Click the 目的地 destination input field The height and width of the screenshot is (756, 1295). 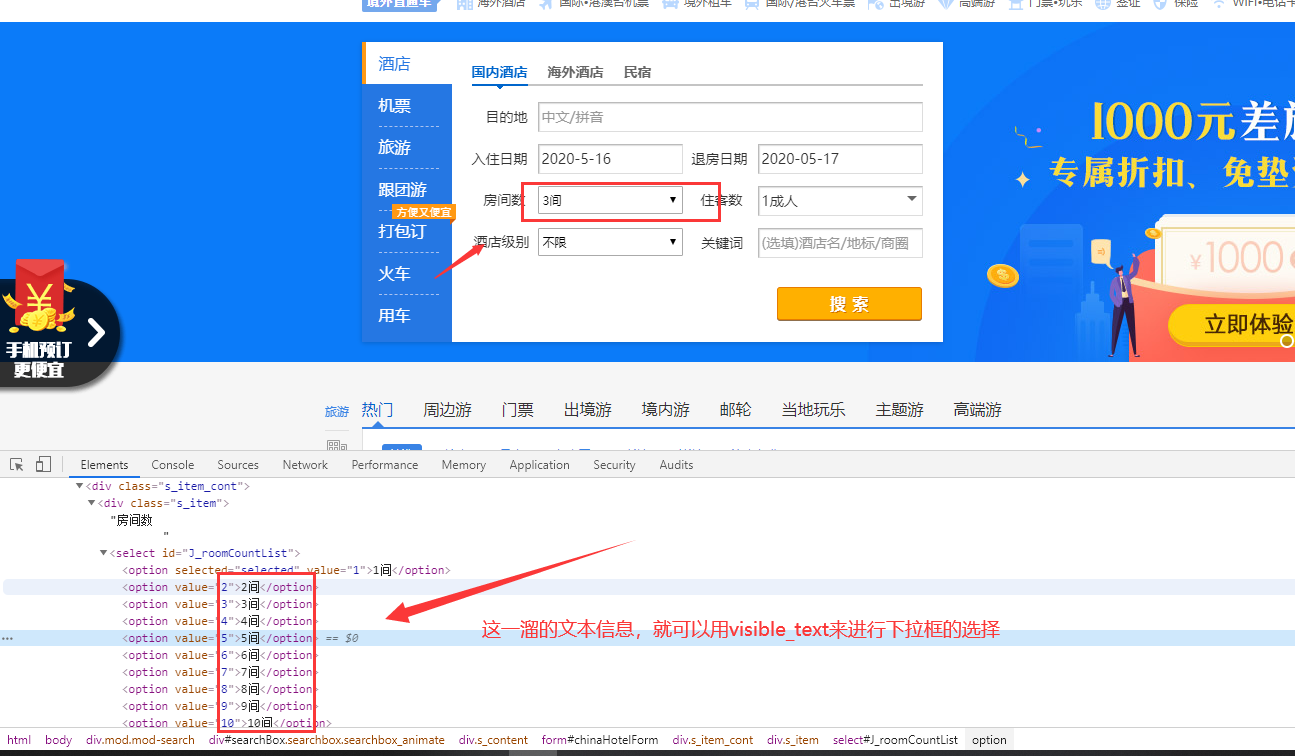pyautogui.click(x=730, y=117)
